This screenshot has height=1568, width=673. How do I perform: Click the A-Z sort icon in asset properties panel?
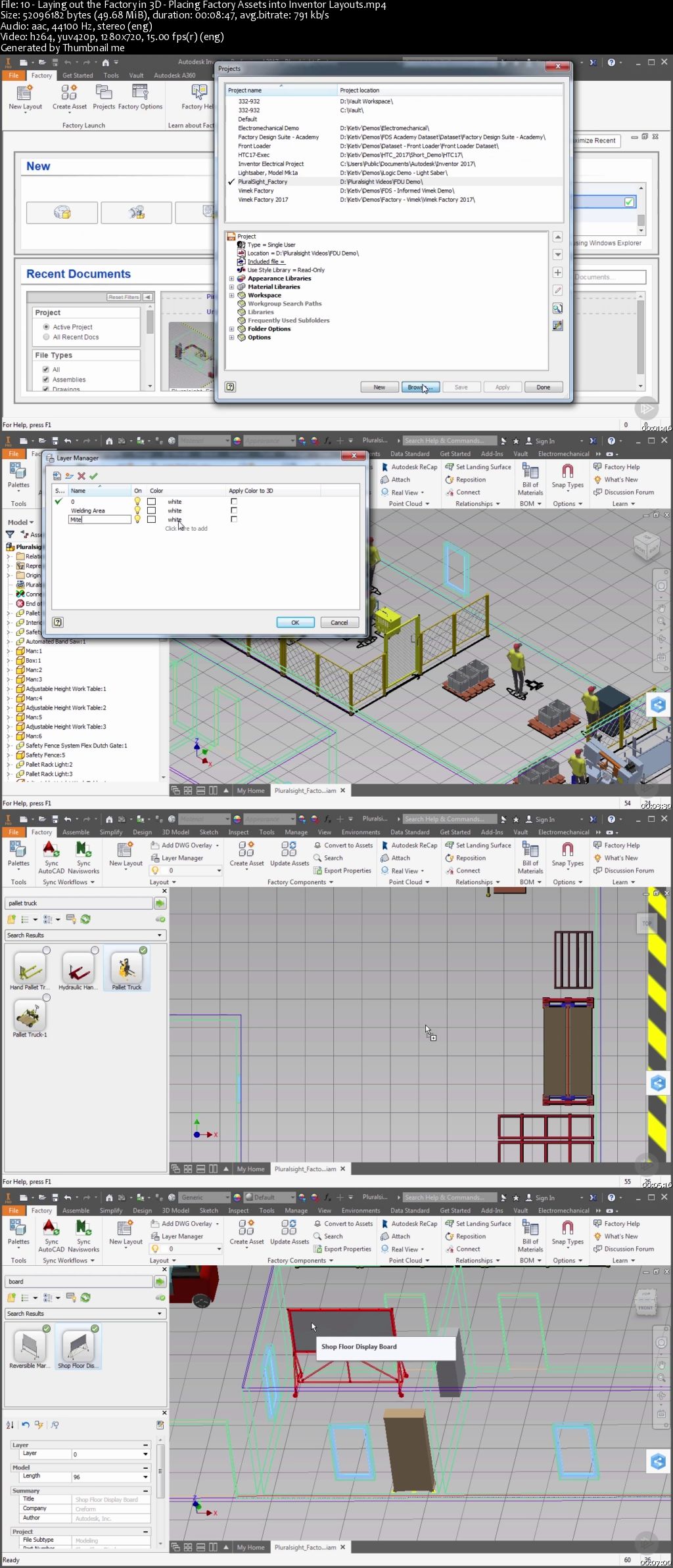pos(11,1425)
